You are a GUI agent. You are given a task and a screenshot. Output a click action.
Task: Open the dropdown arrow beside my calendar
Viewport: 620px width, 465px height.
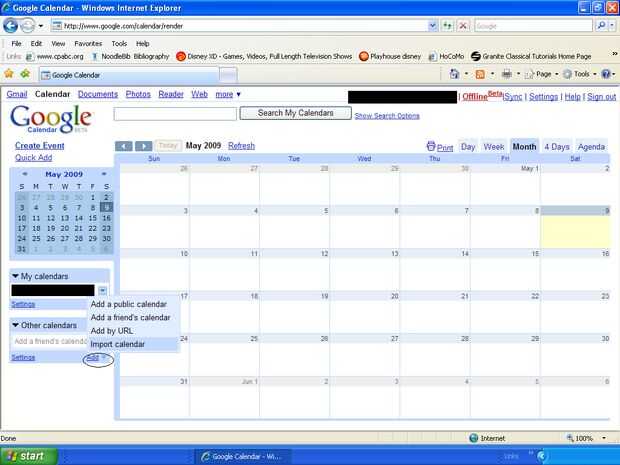pyautogui.click(x=102, y=291)
